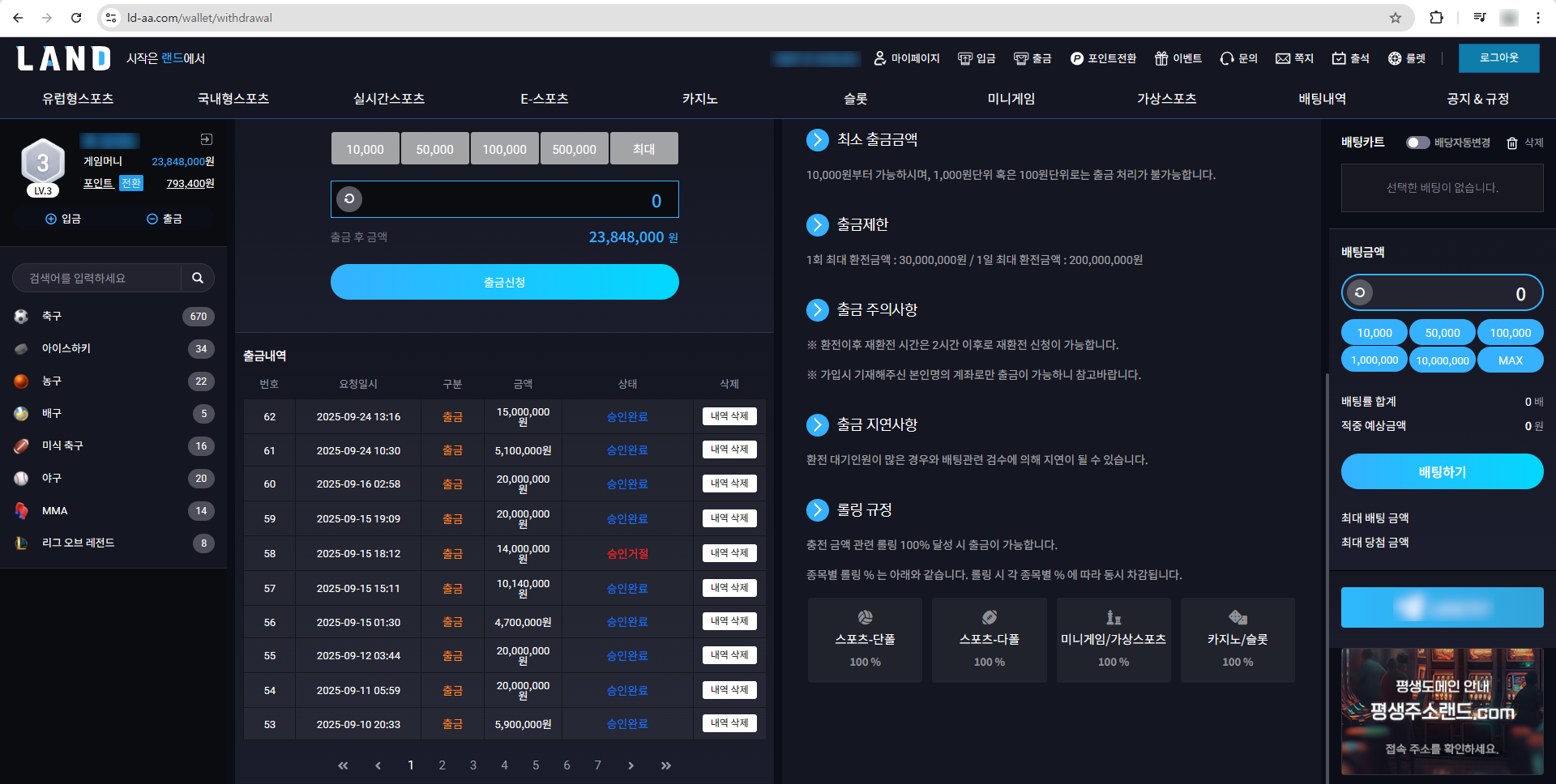Toggle the 배당자동변경 switch
Viewport: 1556px width, 784px height.
(x=1417, y=143)
